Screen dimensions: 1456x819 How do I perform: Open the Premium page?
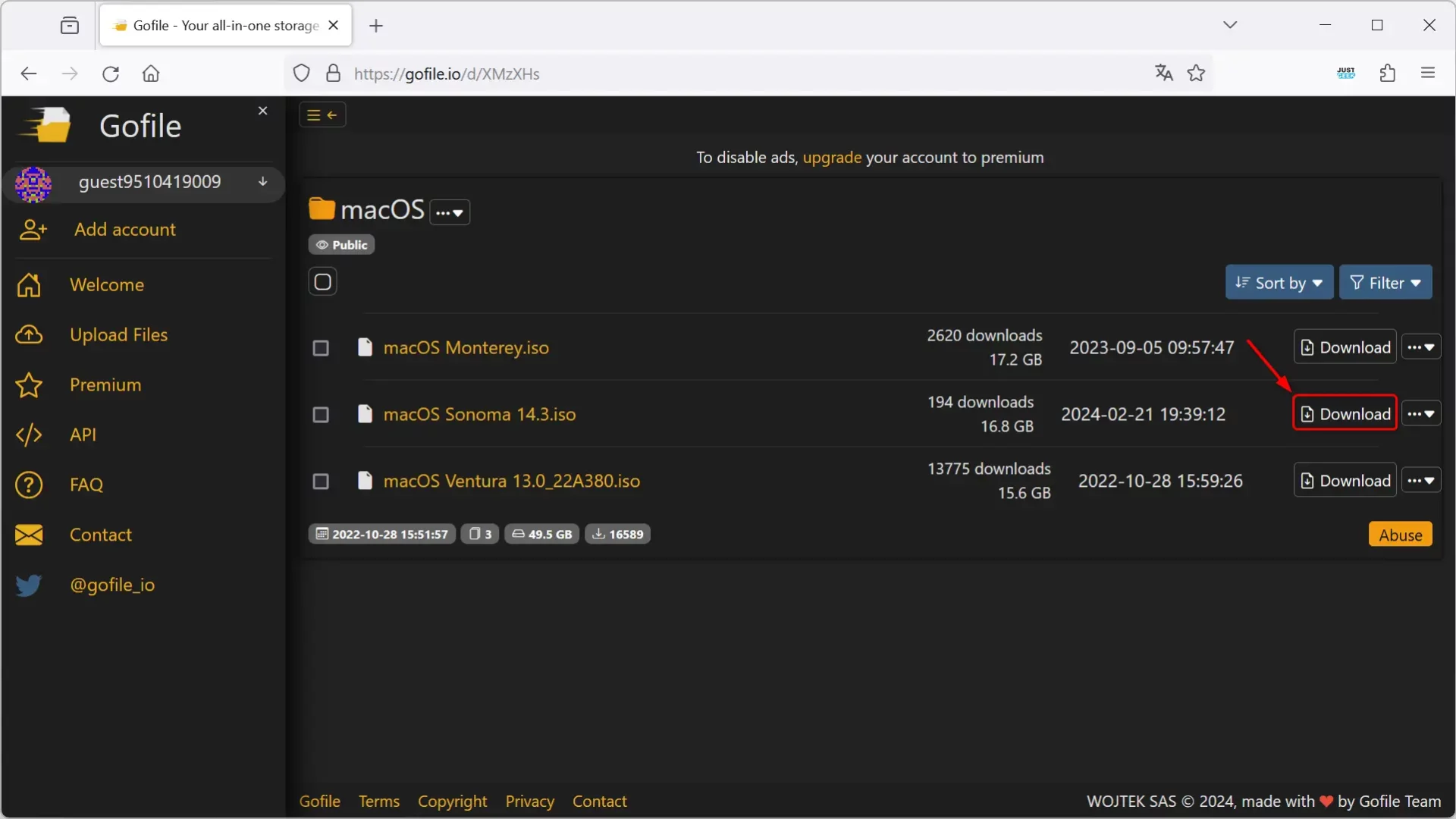[x=105, y=385]
